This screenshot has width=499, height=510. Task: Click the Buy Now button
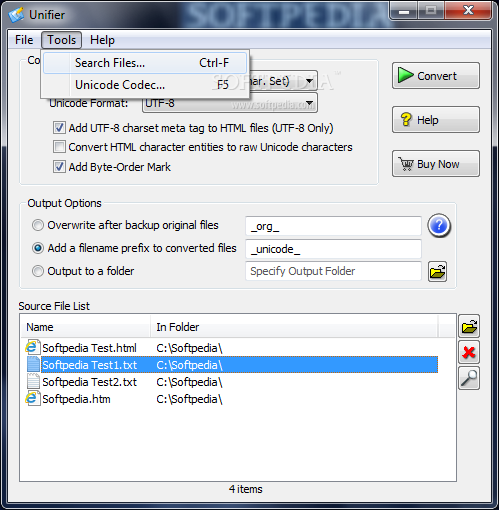[436, 164]
